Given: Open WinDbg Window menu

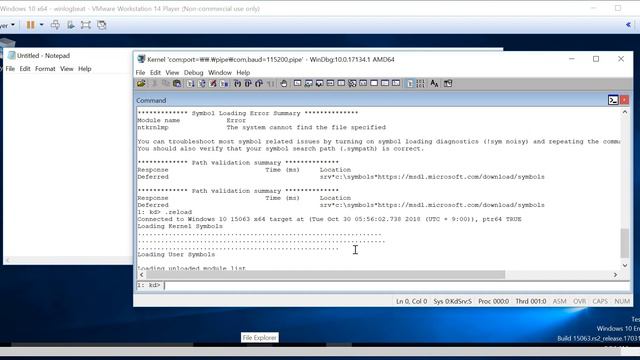Looking at the screenshot, I should [x=220, y=73].
